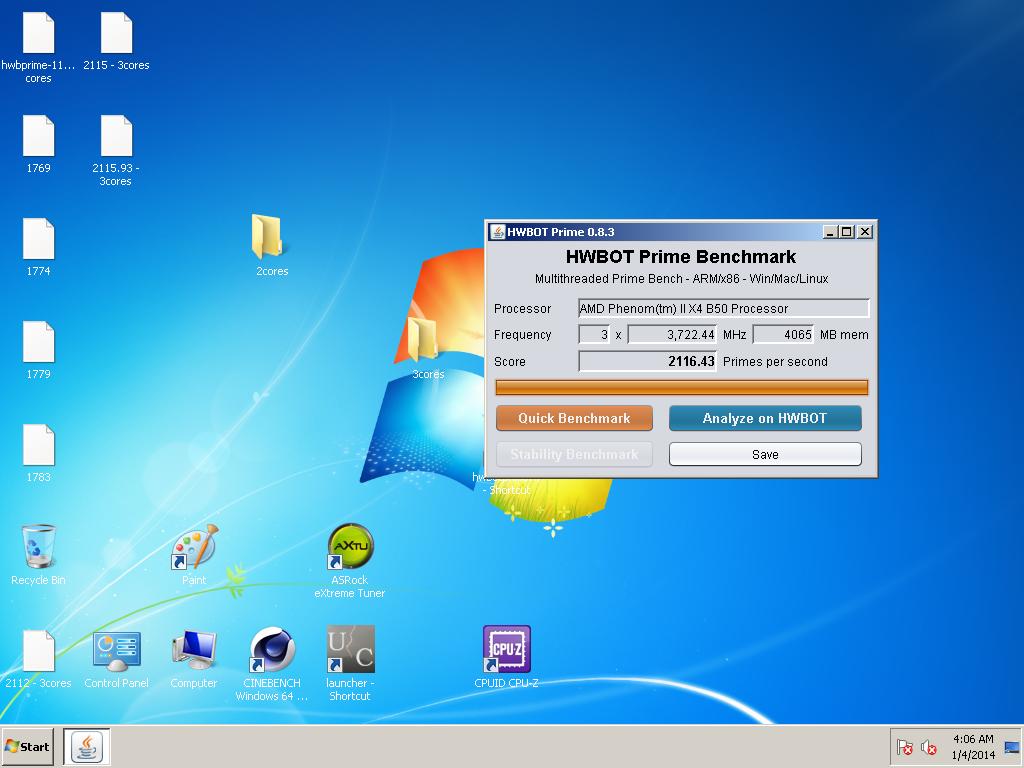Launch the Paint shortcut icon

coord(195,546)
